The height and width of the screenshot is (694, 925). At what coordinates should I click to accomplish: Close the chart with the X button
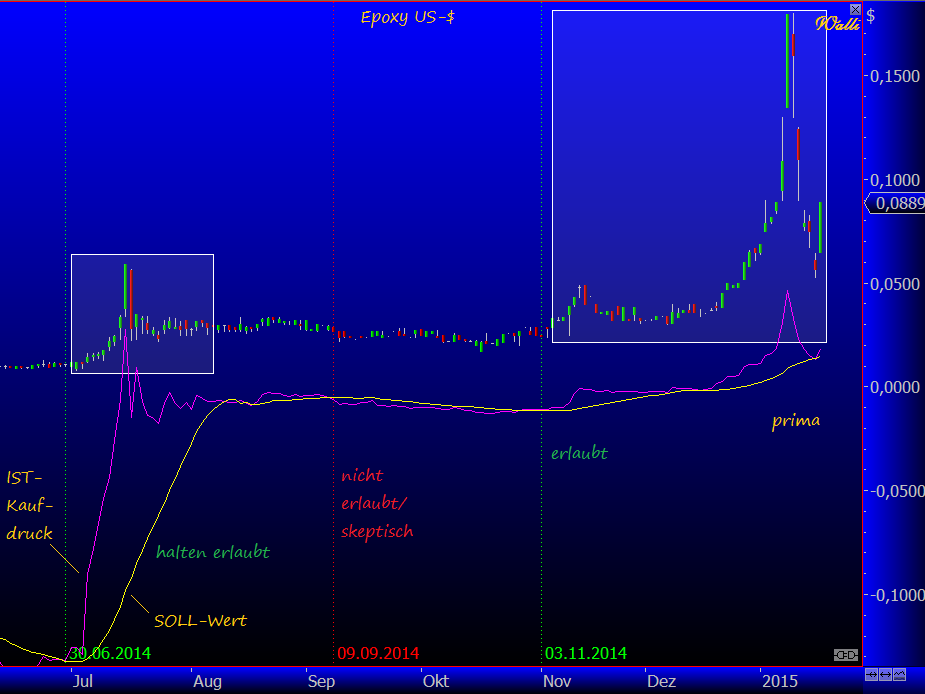(855, 9)
